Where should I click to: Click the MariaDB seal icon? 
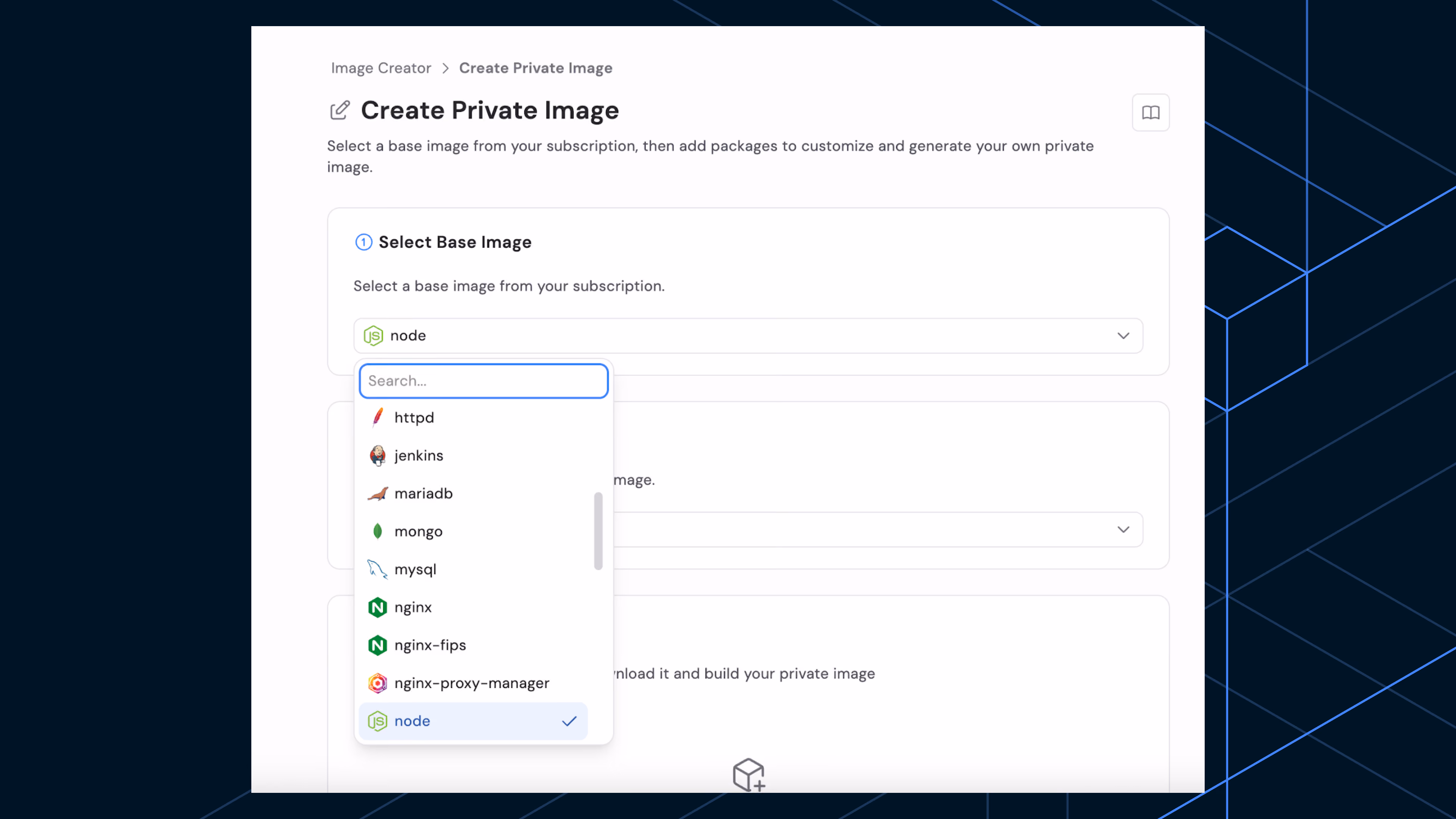(x=378, y=493)
